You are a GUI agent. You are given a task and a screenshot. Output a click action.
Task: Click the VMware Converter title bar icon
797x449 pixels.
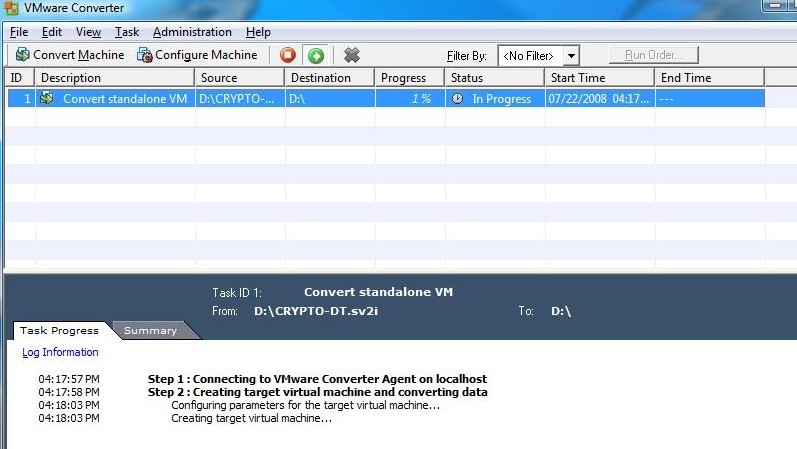point(11,8)
